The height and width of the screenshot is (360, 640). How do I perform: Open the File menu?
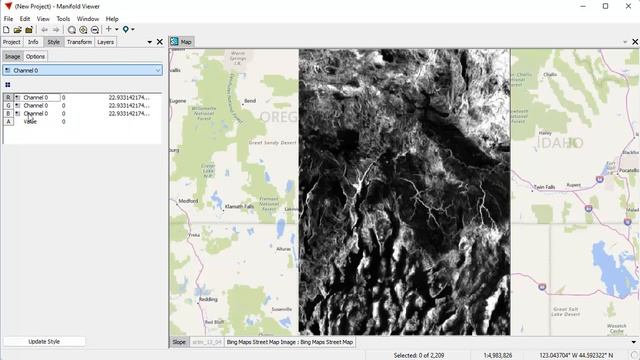coord(8,19)
